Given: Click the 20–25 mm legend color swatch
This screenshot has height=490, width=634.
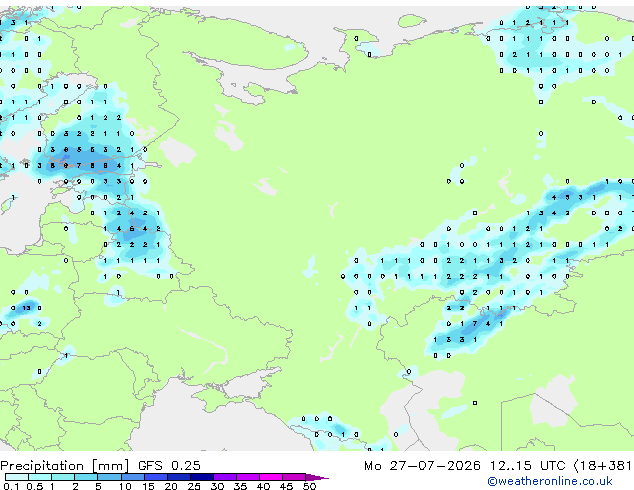Looking at the screenshot, I should point(179,477).
